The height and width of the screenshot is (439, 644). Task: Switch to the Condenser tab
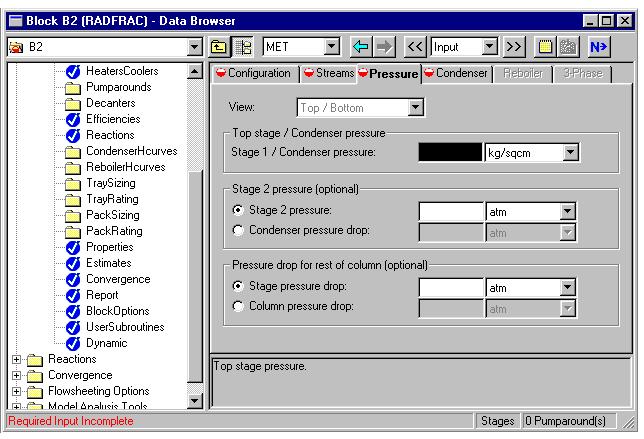(457, 74)
